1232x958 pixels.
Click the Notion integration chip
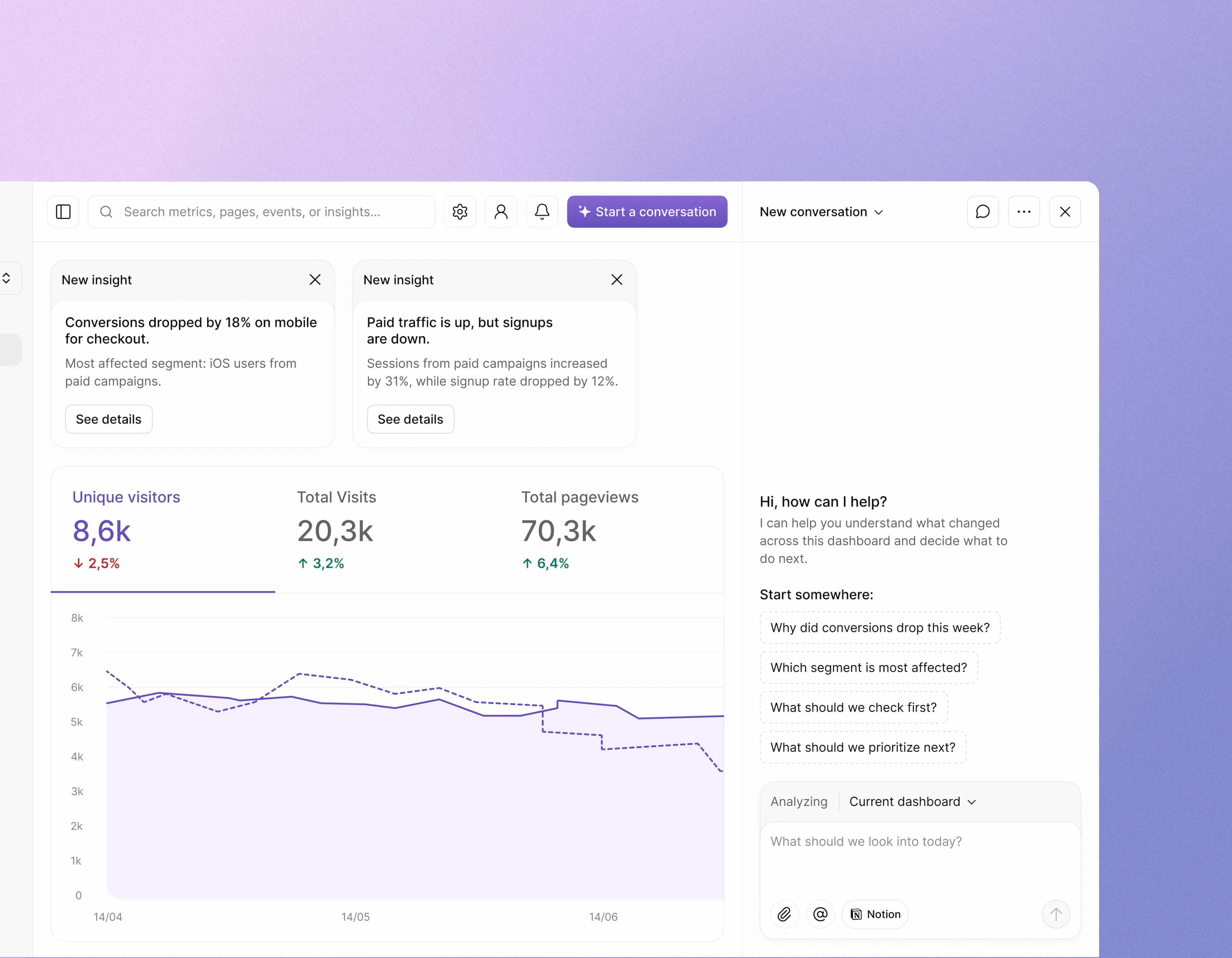[875, 914]
